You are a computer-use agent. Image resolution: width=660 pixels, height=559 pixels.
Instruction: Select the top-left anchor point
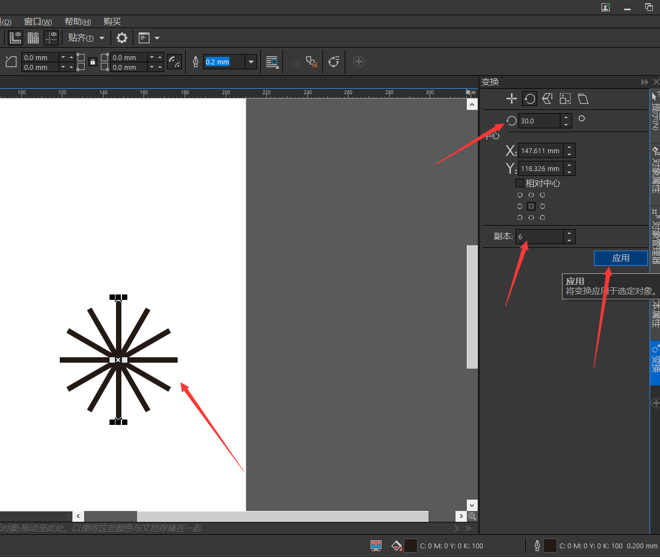pos(520,195)
